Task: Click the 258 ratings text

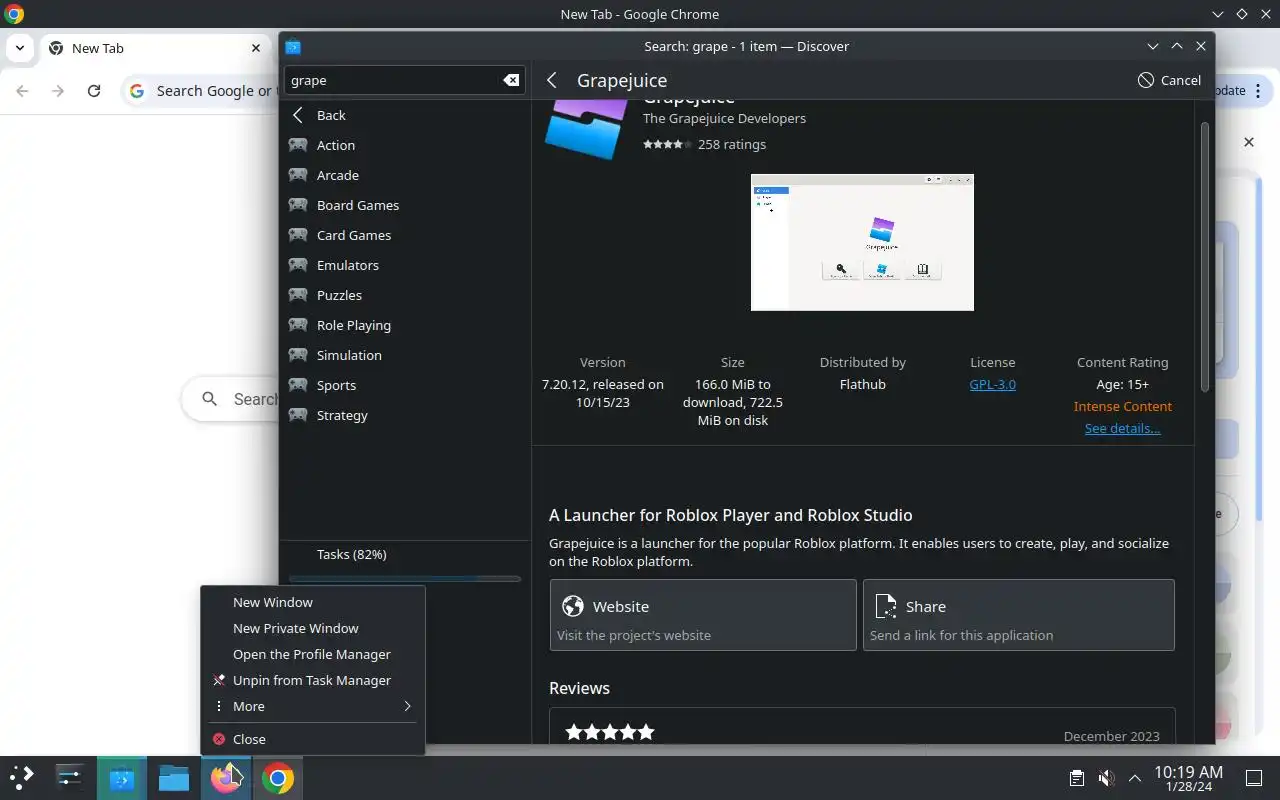Action: click(x=732, y=144)
